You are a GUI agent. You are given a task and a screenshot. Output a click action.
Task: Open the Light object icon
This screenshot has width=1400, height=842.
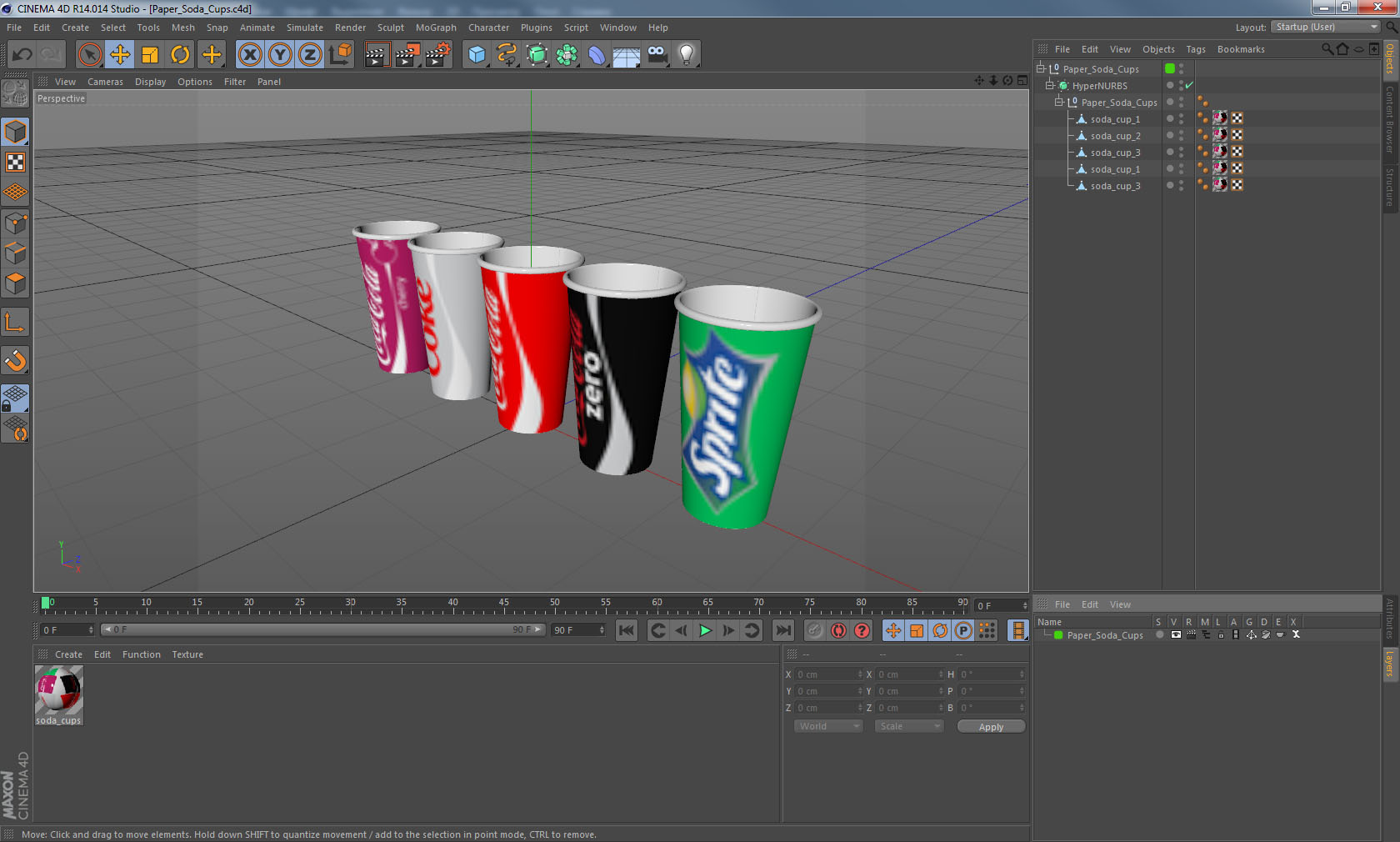coord(686,55)
